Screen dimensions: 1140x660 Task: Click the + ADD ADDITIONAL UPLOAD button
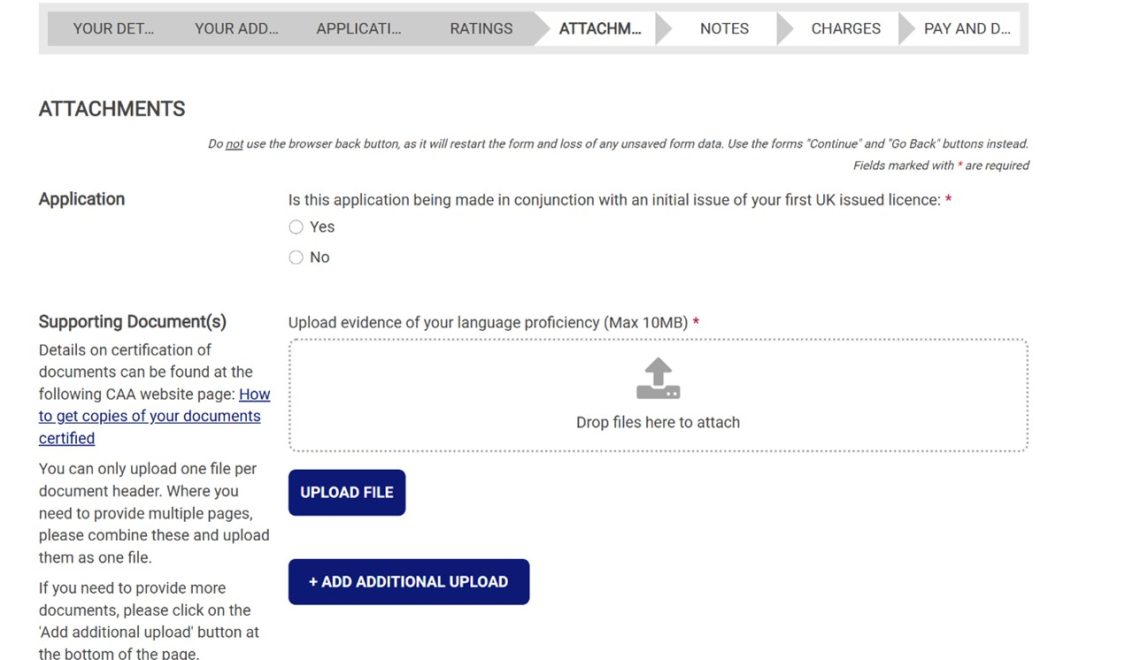tap(408, 582)
